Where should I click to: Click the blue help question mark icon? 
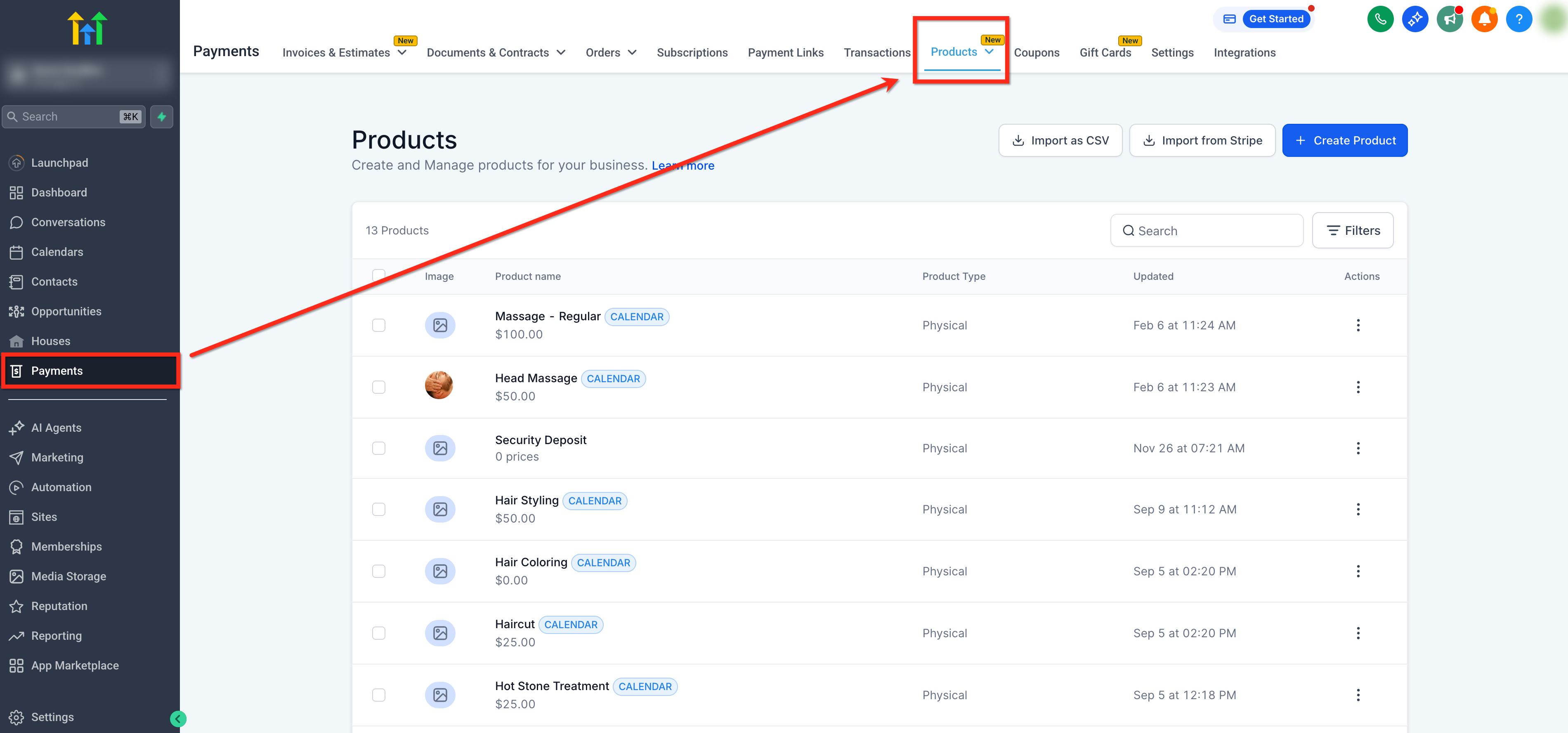point(1519,19)
